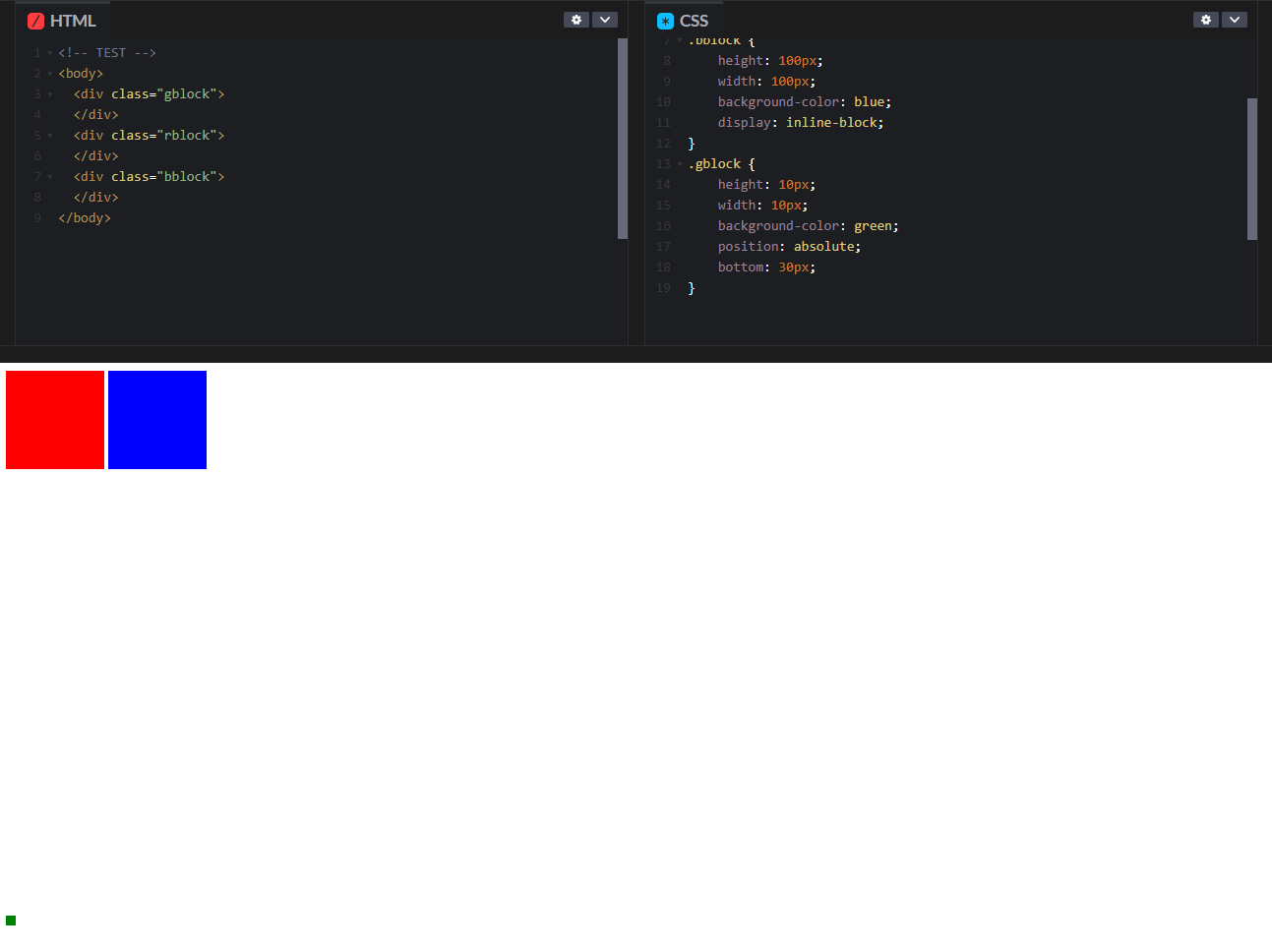Screen dimensions: 1272x952
Task: Click the class="rblock" div line
Action: pos(149,136)
